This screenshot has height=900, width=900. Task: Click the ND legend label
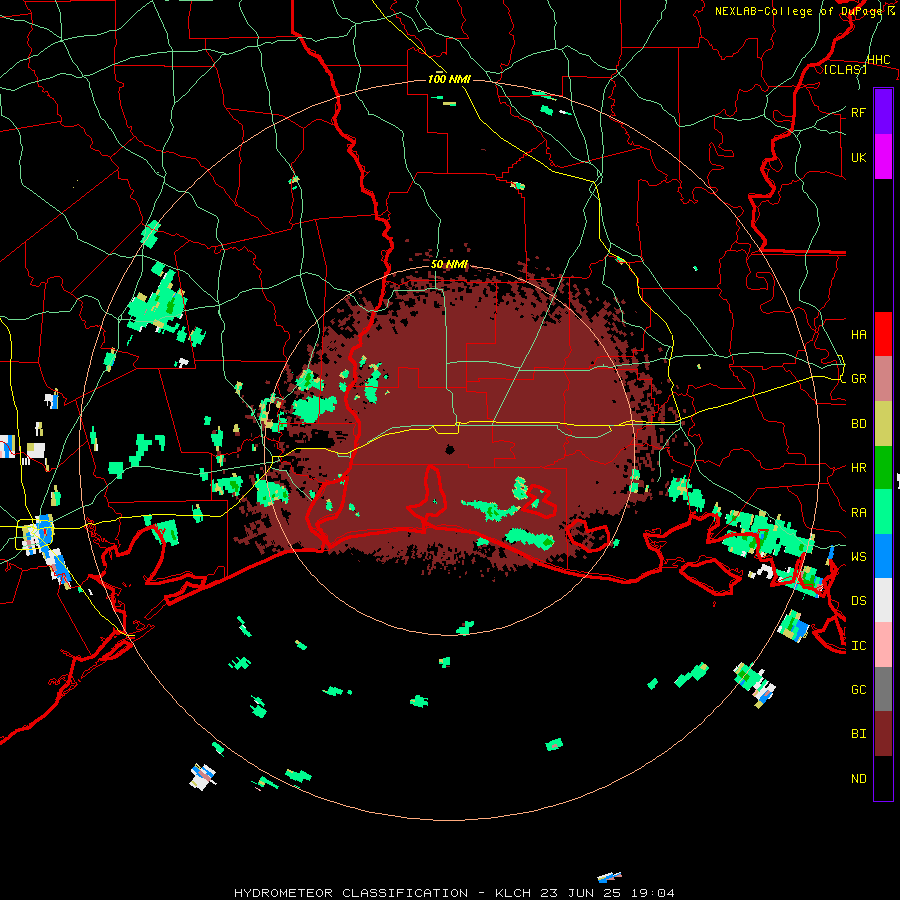coord(858,779)
